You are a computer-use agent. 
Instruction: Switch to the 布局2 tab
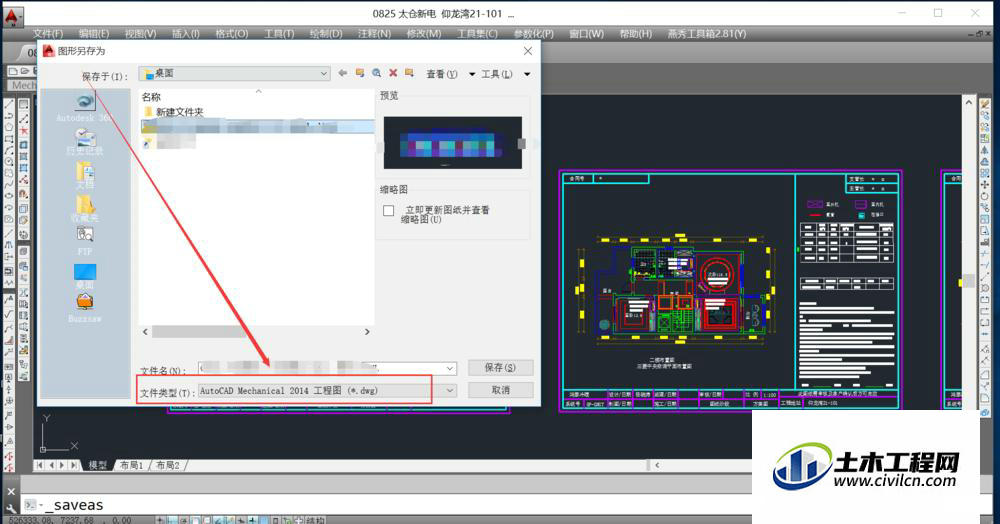(x=168, y=465)
